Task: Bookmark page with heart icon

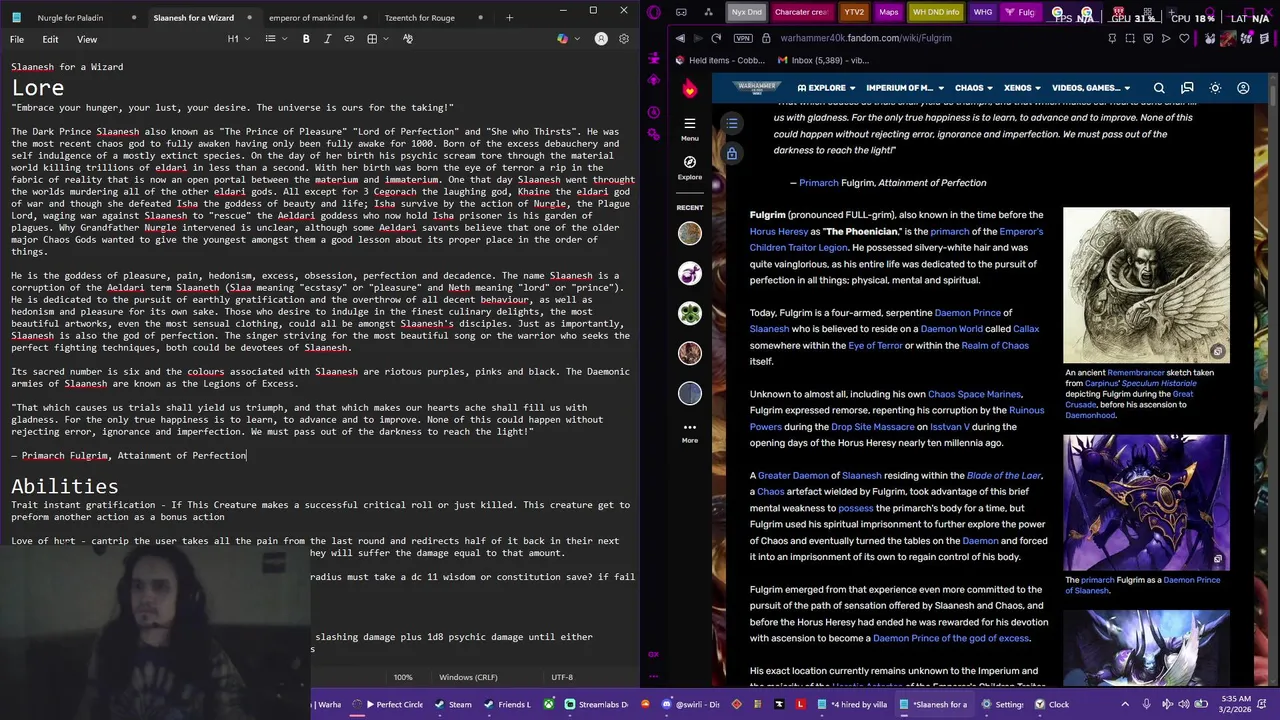Action: 1186,38
